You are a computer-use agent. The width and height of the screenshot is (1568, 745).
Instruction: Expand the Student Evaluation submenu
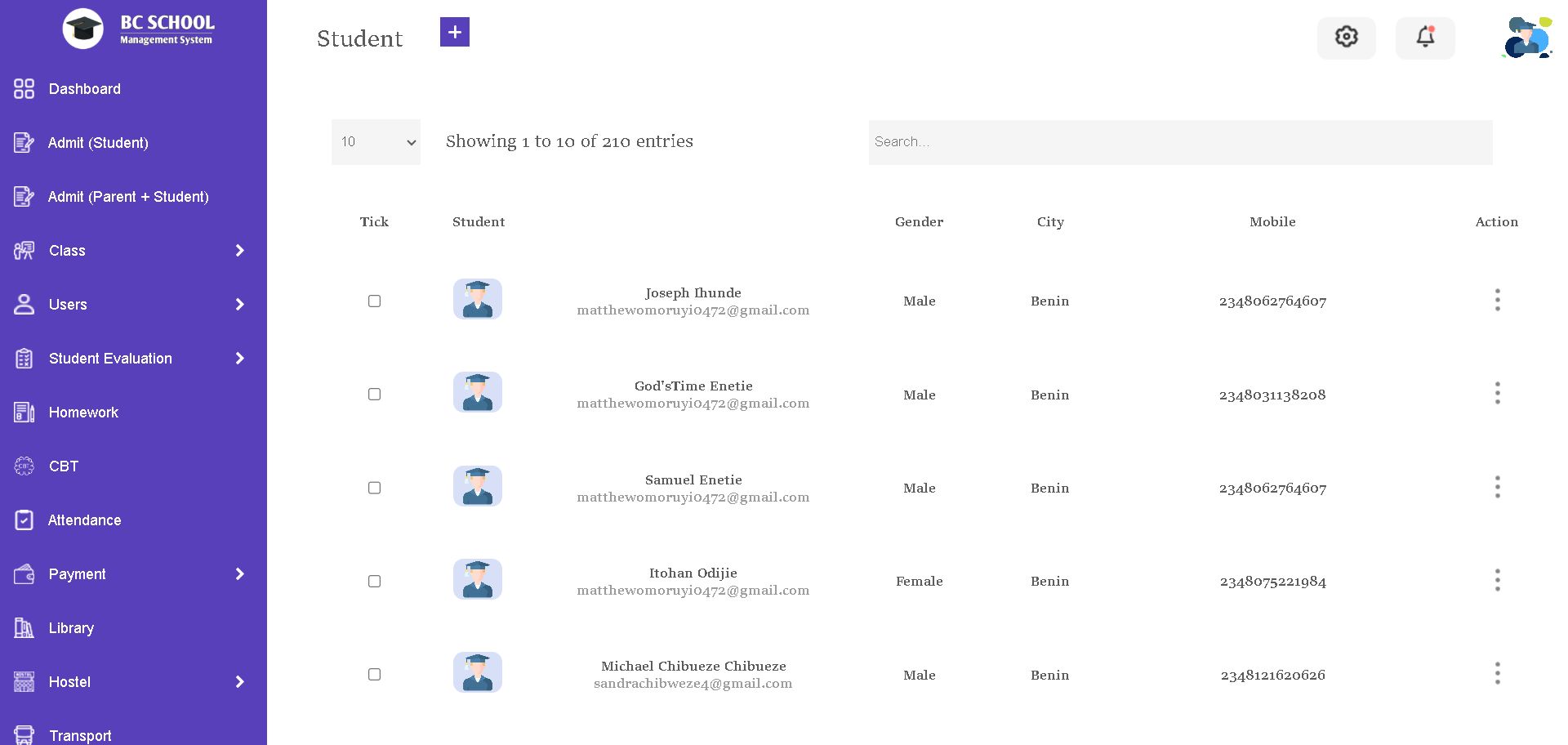[239, 359]
